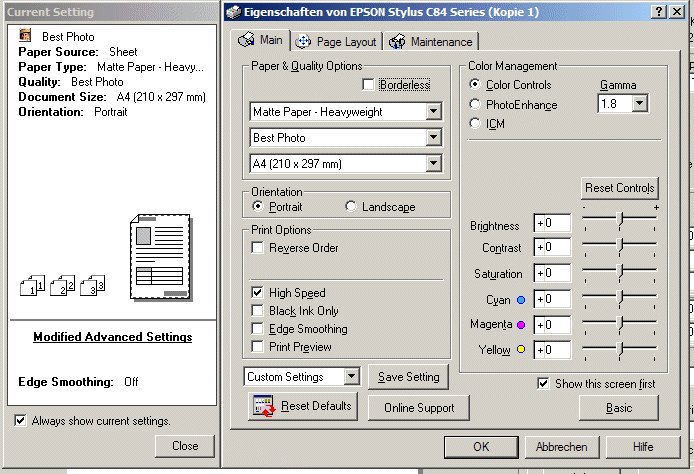Click the third collate pages icon
The width and height of the screenshot is (694, 474).
click(x=93, y=285)
